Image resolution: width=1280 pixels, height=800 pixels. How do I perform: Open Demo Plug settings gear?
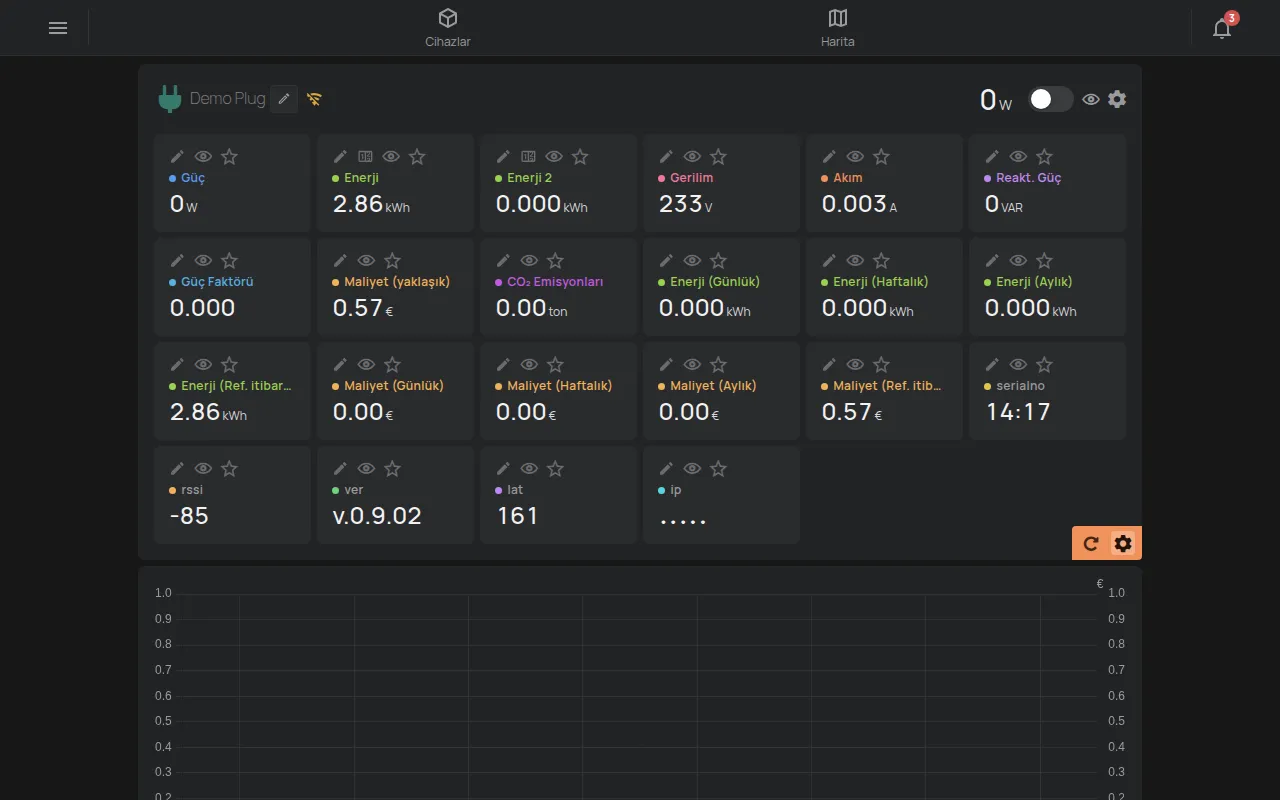pyautogui.click(x=1117, y=99)
